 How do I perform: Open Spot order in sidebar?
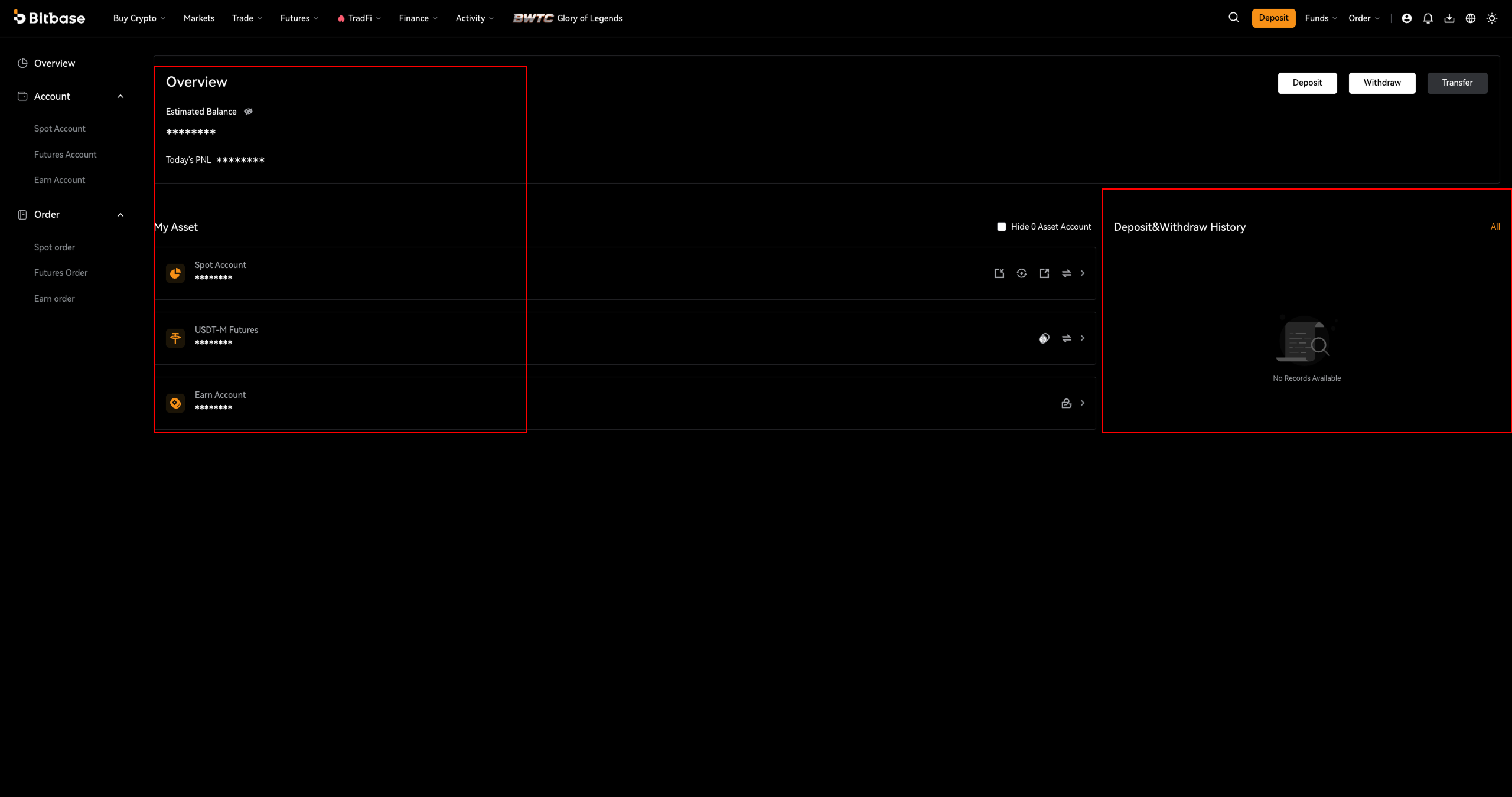(54, 247)
